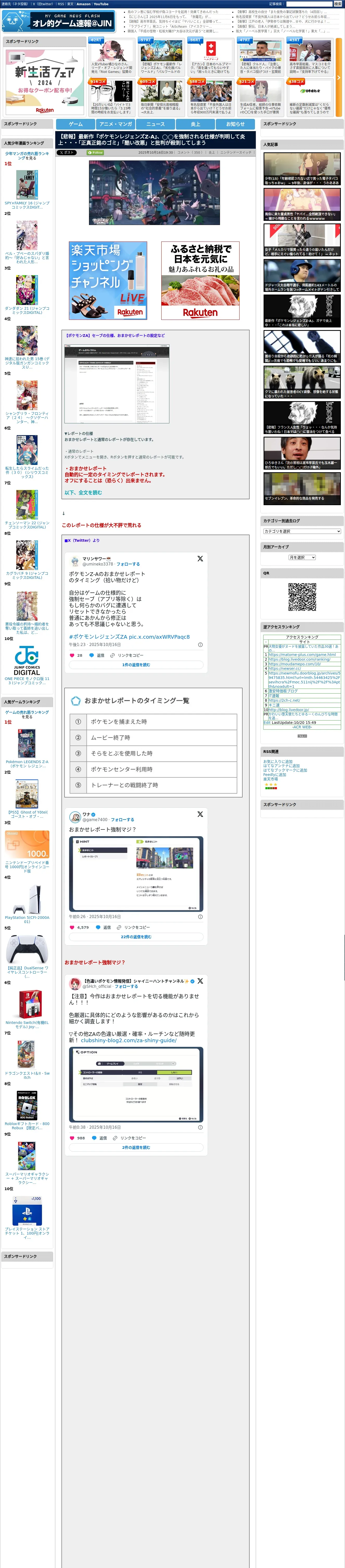Click the はてなブックマークに追加 link
This screenshot has height=1568, width=345.
point(285,770)
